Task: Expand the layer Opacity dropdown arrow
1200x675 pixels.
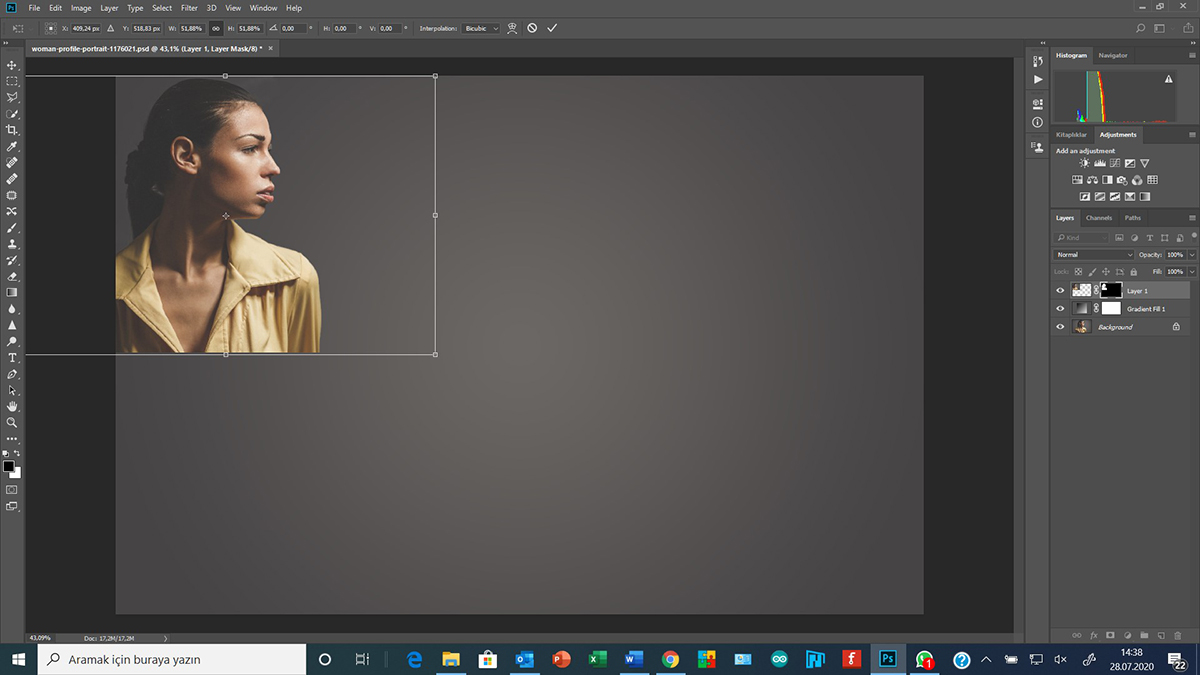Action: (x=1192, y=255)
